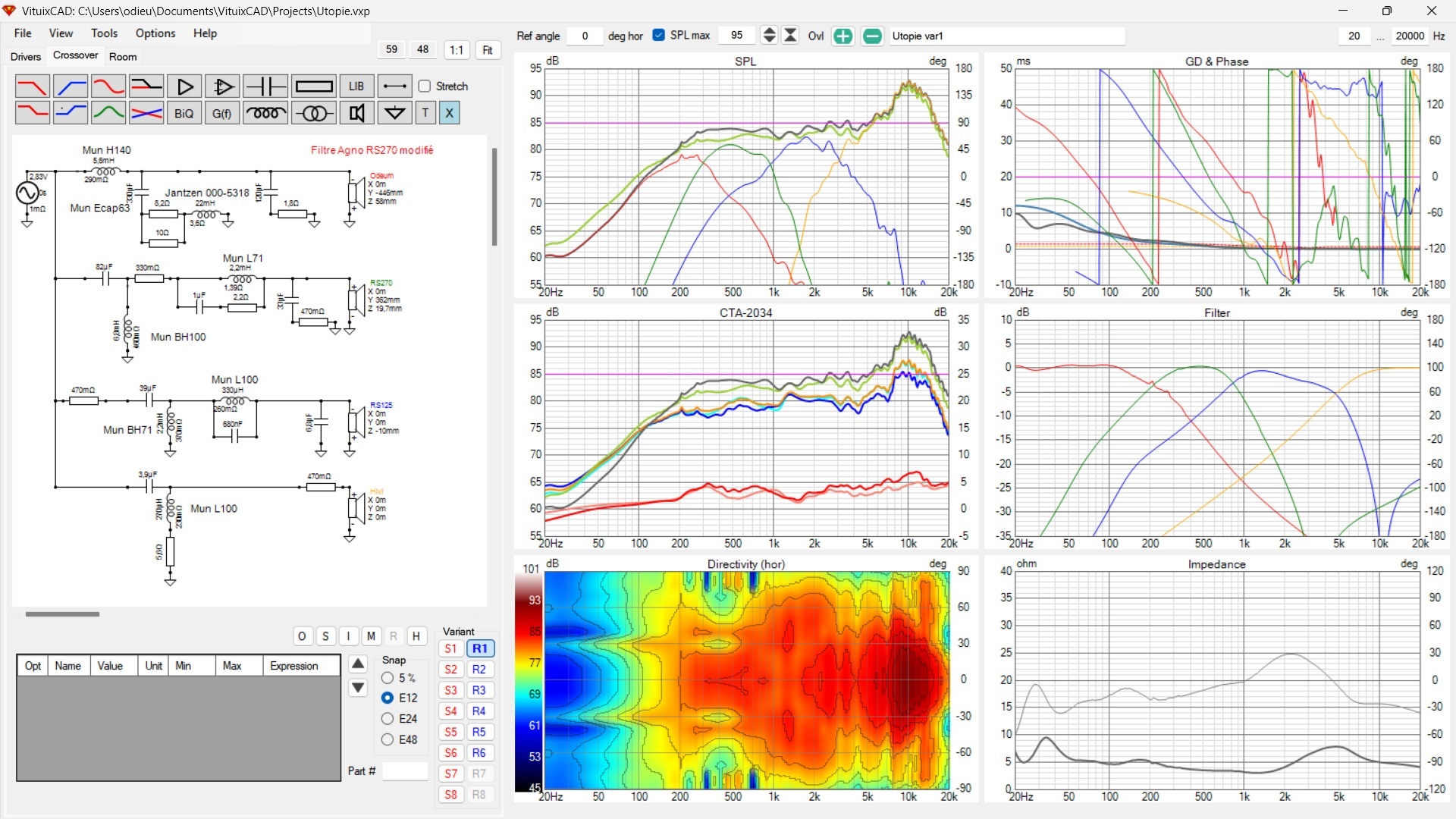Click the schematic horizontal scrollbar

click(x=62, y=614)
